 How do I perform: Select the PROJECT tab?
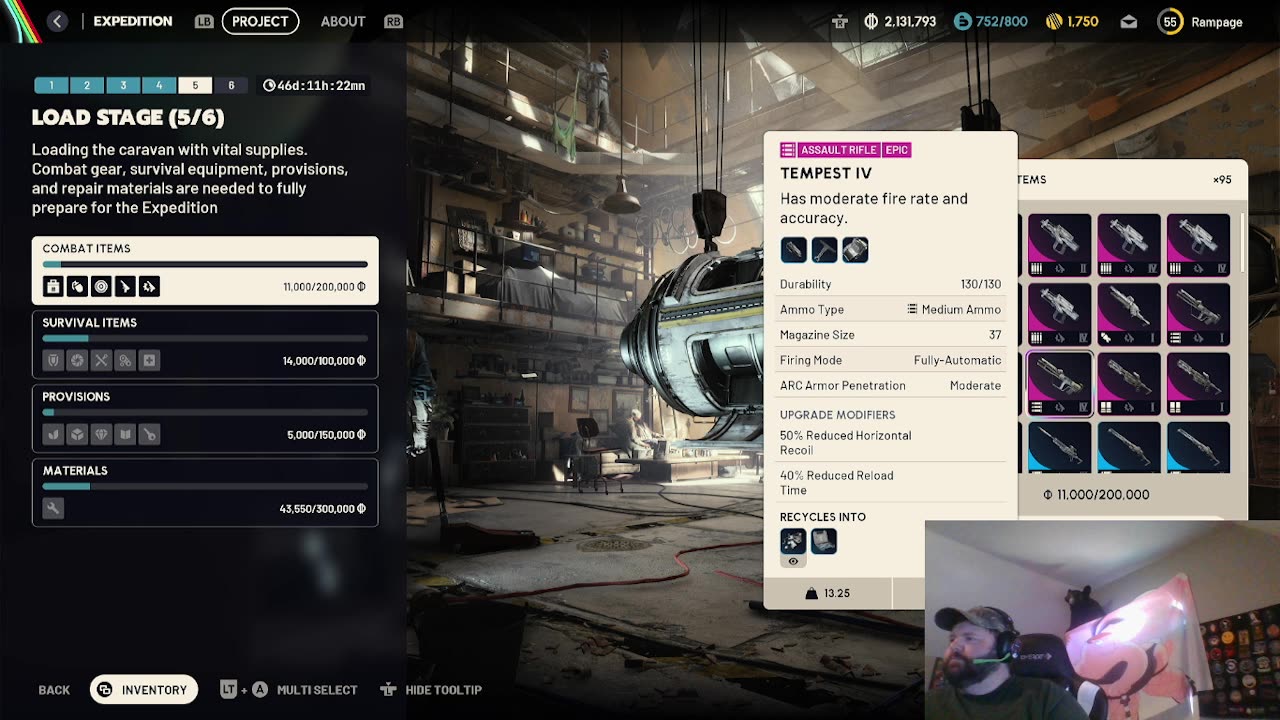(x=260, y=21)
